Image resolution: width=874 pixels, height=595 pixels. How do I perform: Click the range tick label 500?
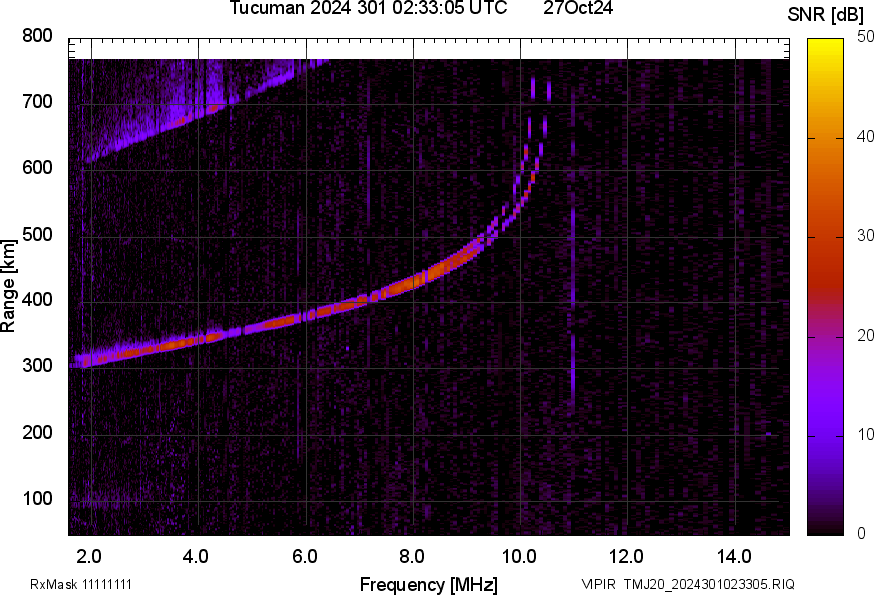pos(37,234)
